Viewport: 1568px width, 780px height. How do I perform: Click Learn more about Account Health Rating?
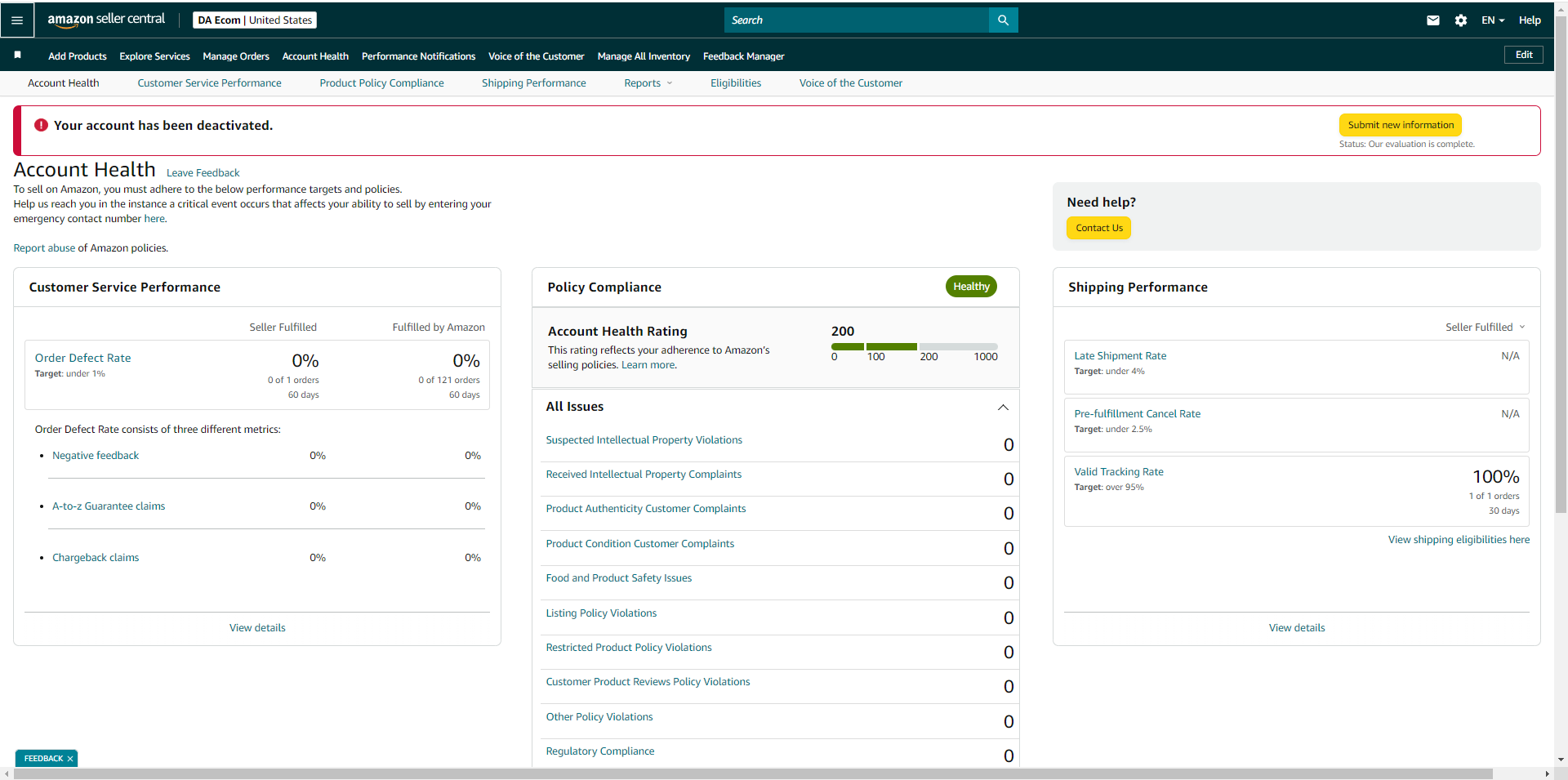[x=648, y=365]
